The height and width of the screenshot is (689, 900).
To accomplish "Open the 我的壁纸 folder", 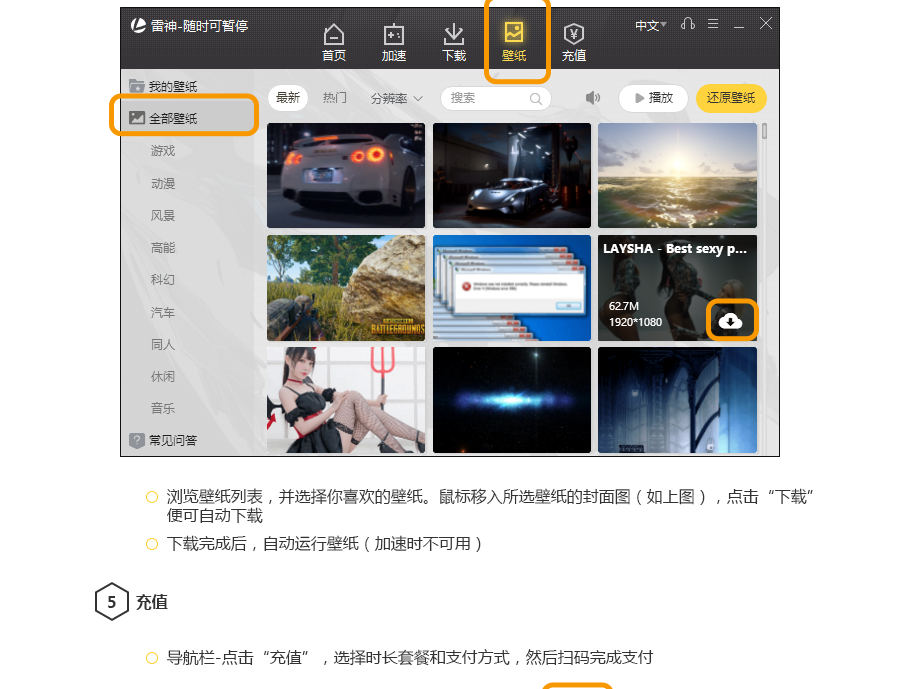I will pyautogui.click(x=163, y=86).
